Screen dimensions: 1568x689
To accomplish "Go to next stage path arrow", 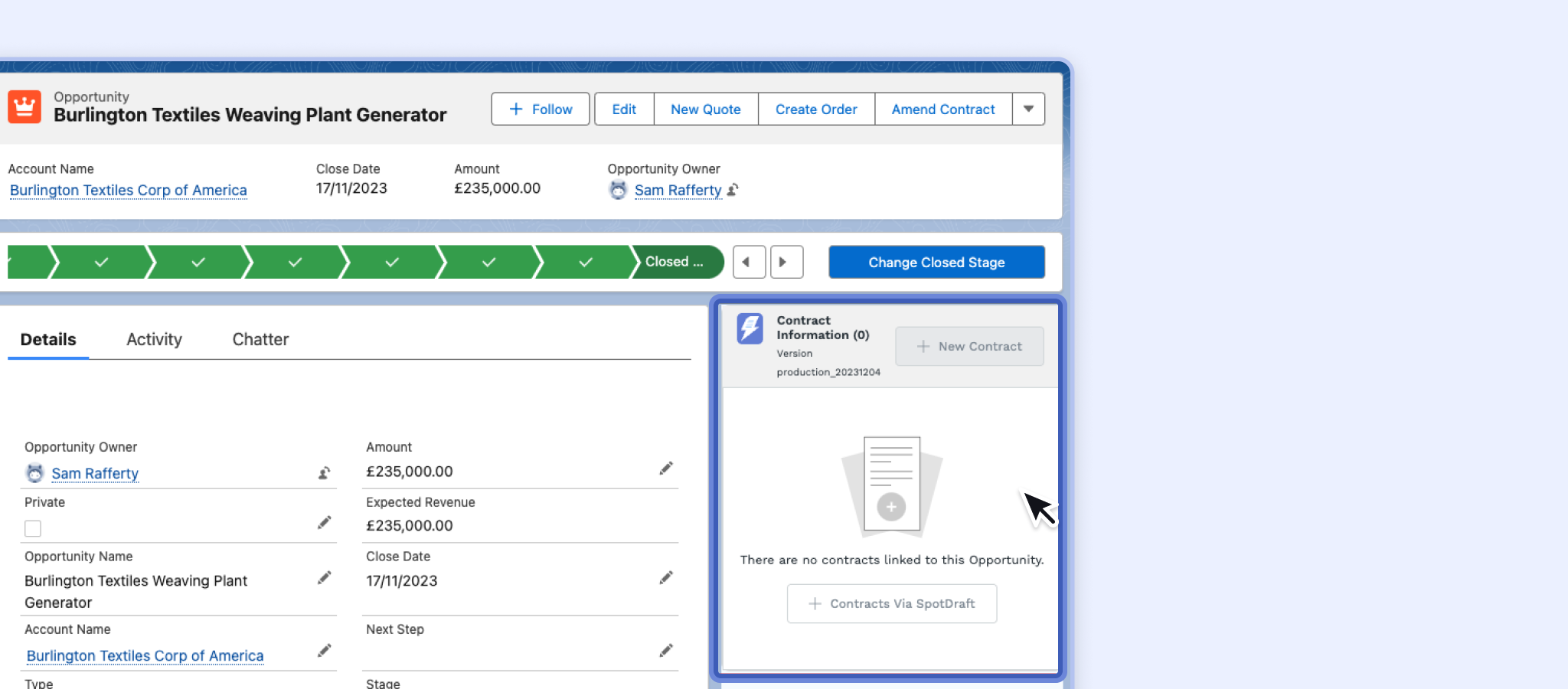I will tap(786, 262).
